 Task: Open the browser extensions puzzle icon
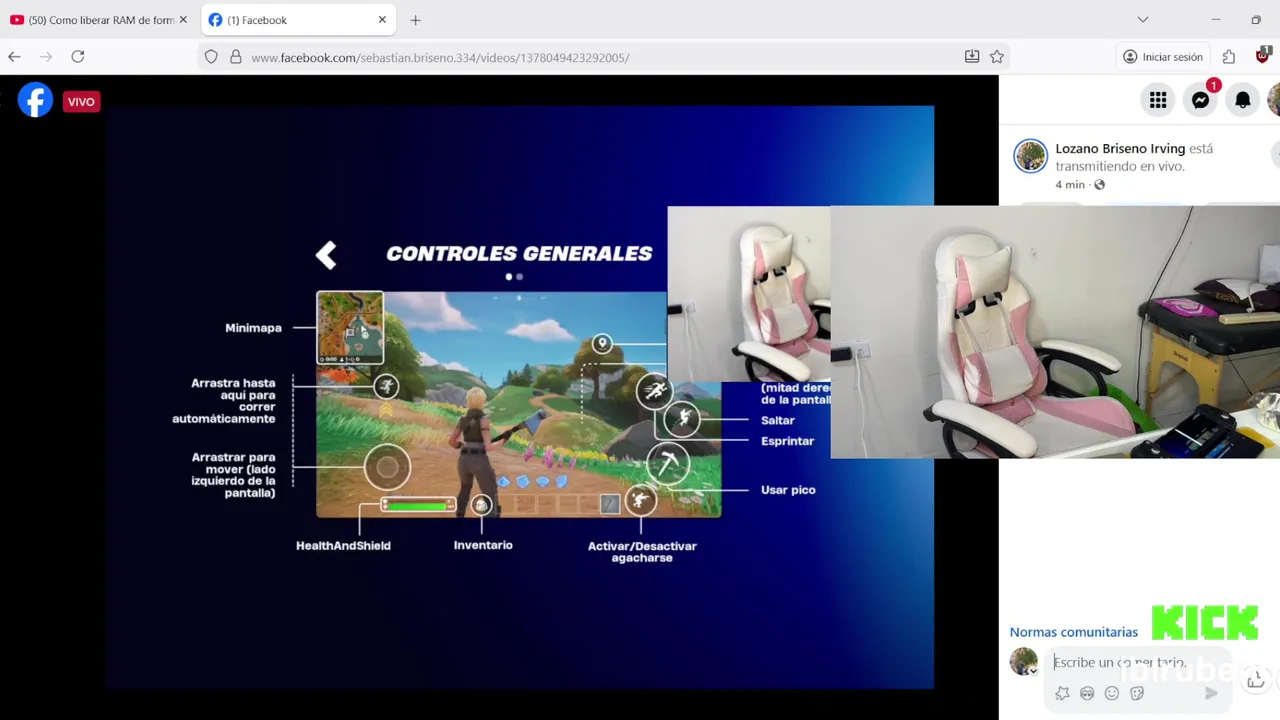1229,57
